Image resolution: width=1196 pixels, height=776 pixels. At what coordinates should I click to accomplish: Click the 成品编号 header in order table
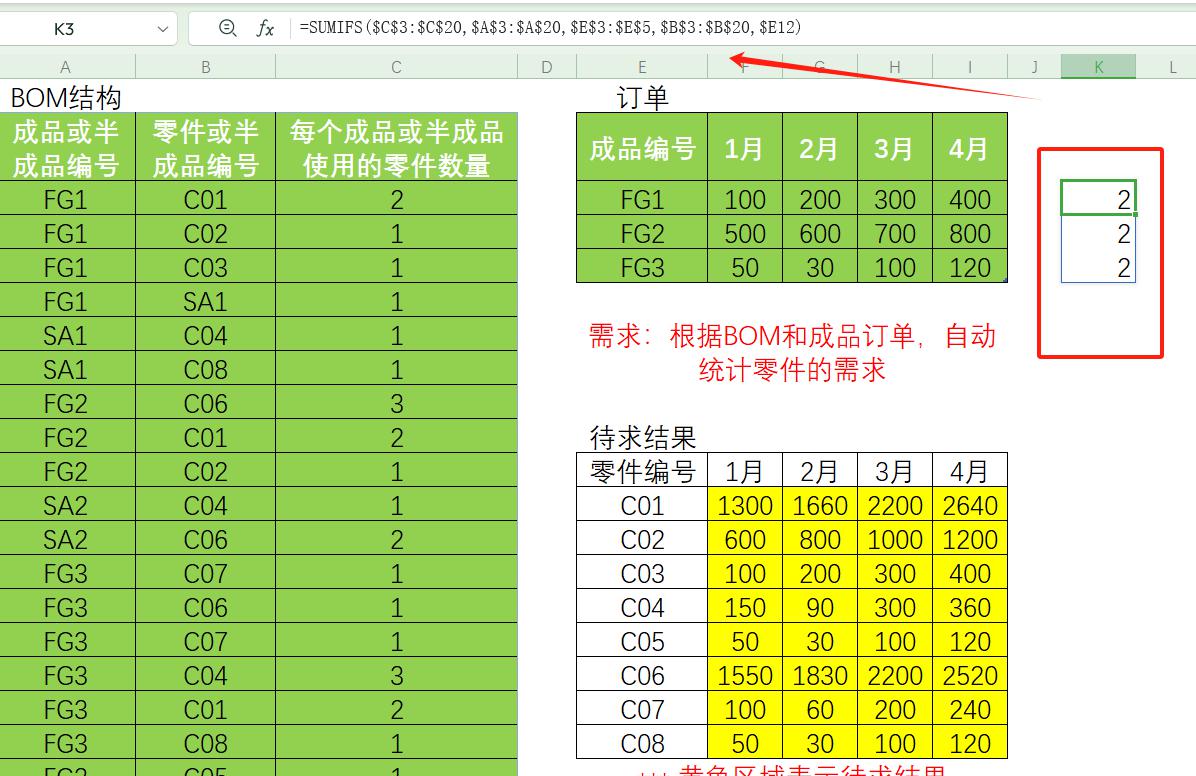tap(642, 147)
